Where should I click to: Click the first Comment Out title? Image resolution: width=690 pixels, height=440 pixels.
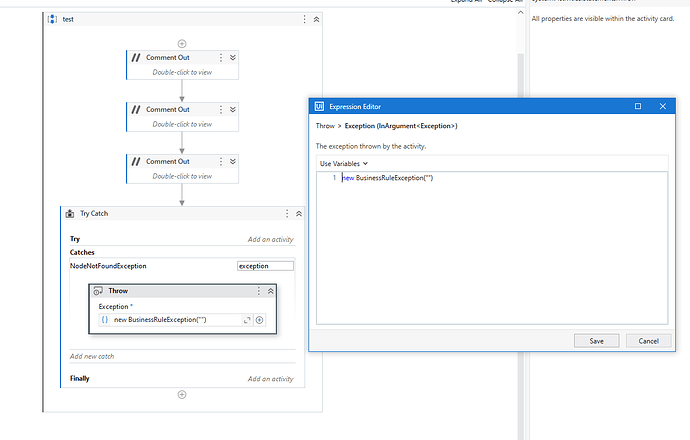pyautogui.click(x=168, y=58)
